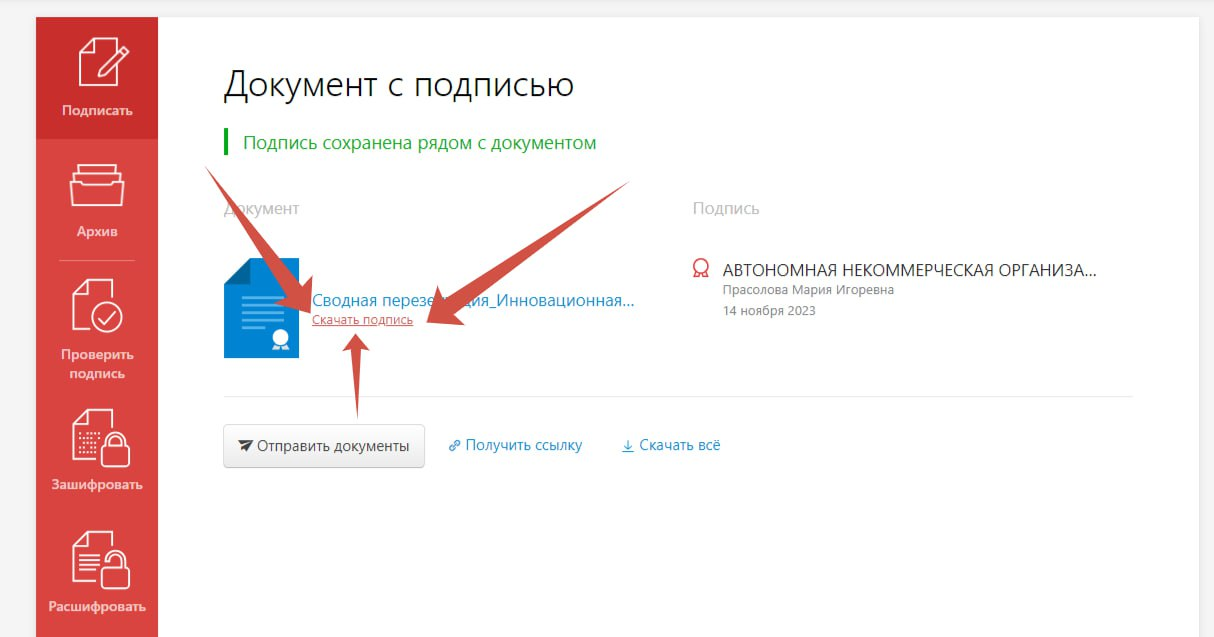
Task: Download everything using Скачать всё
Action: pos(679,445)
